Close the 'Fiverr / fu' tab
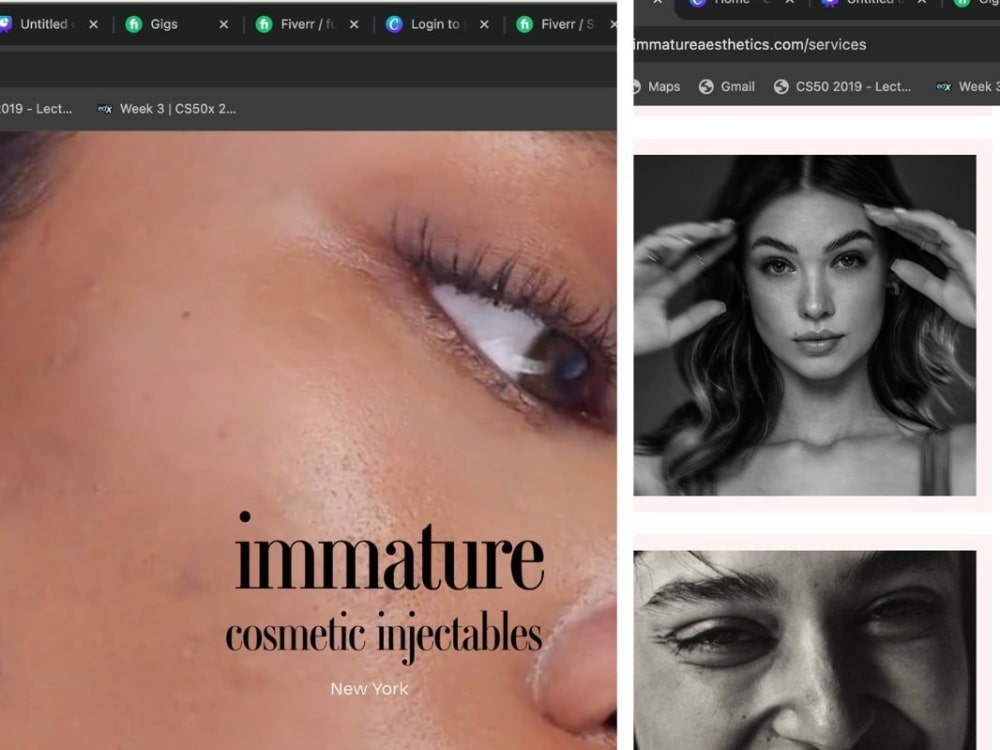The height and width of the screenshot is (750, 1000). click(x=354, y=24)
